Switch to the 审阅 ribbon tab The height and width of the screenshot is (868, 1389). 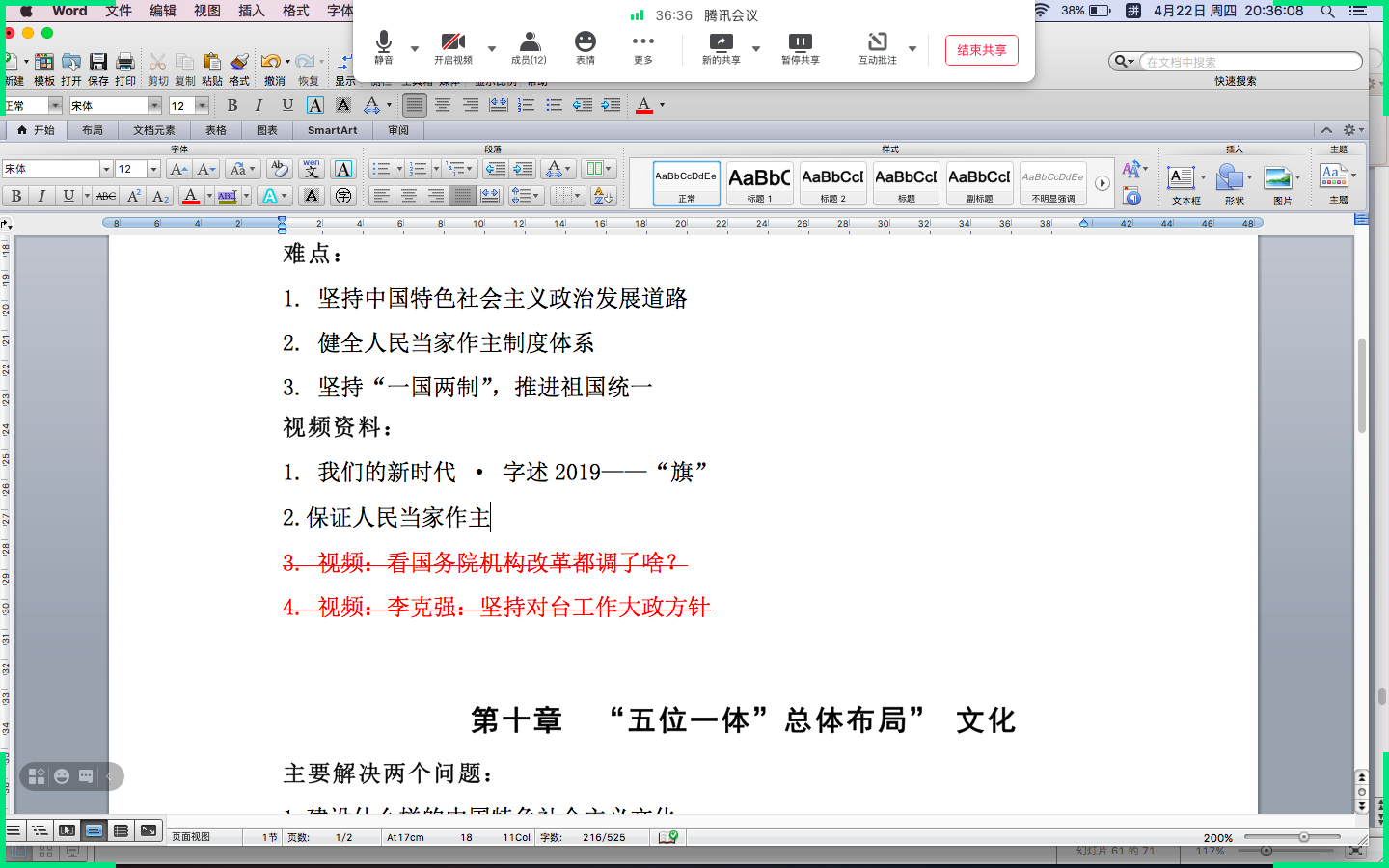click(x=398, y=129)
